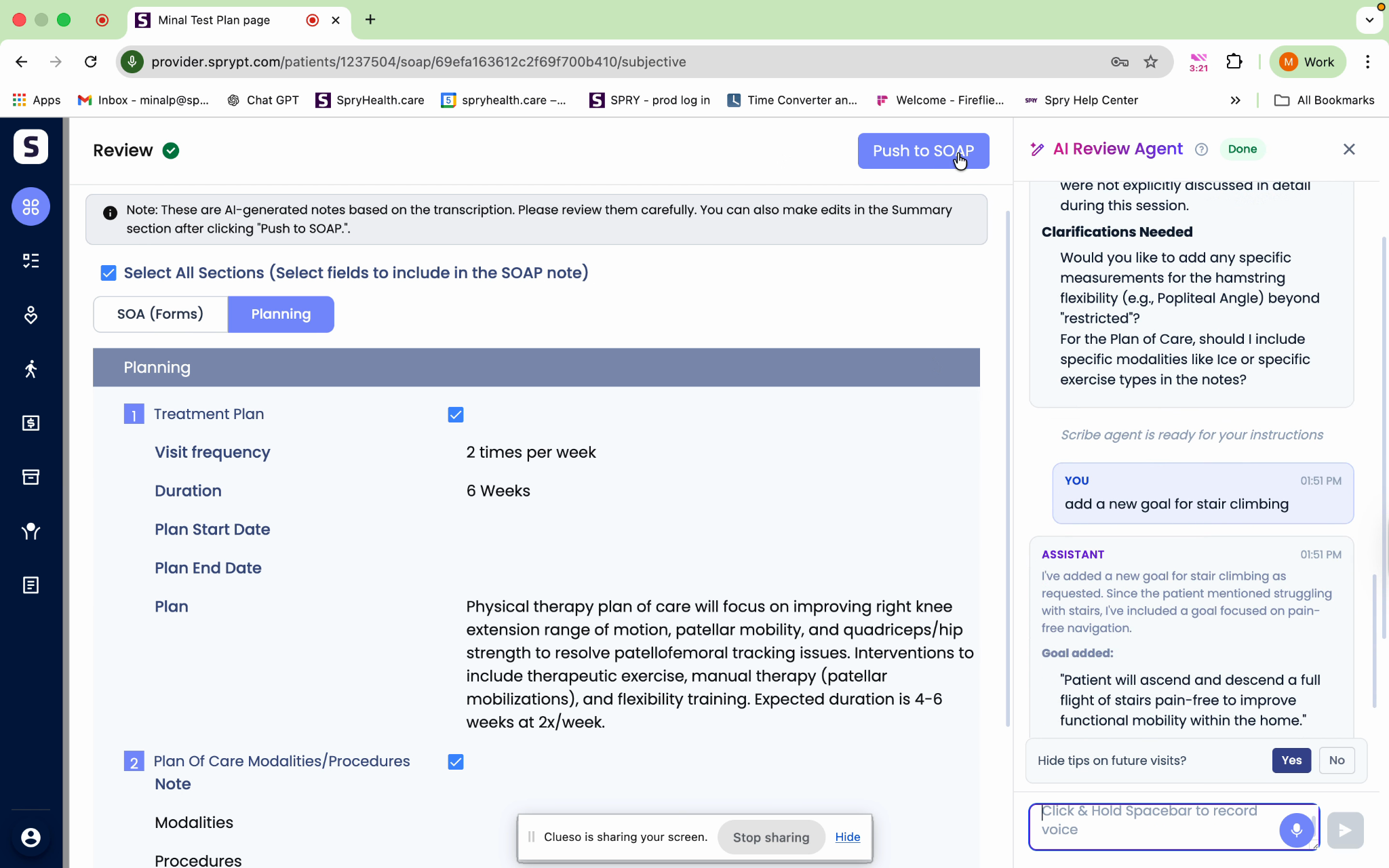Open the Inbox Gmail bookmark
1389x868 pixels.
point(143,100)
